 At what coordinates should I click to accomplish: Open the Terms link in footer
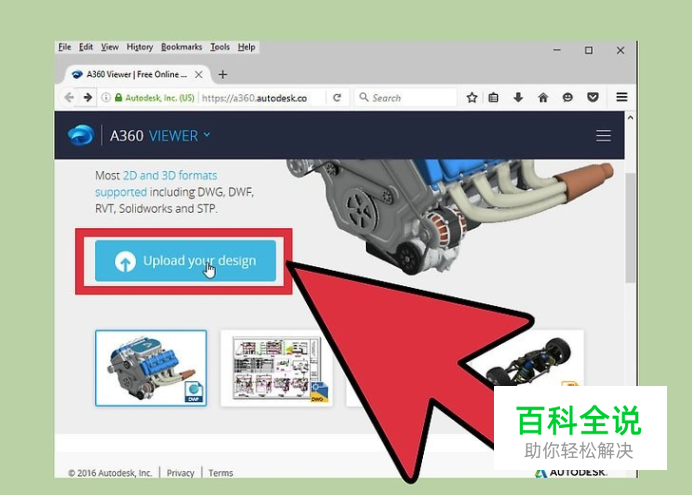pyautogui.click(x=221, y=472)
